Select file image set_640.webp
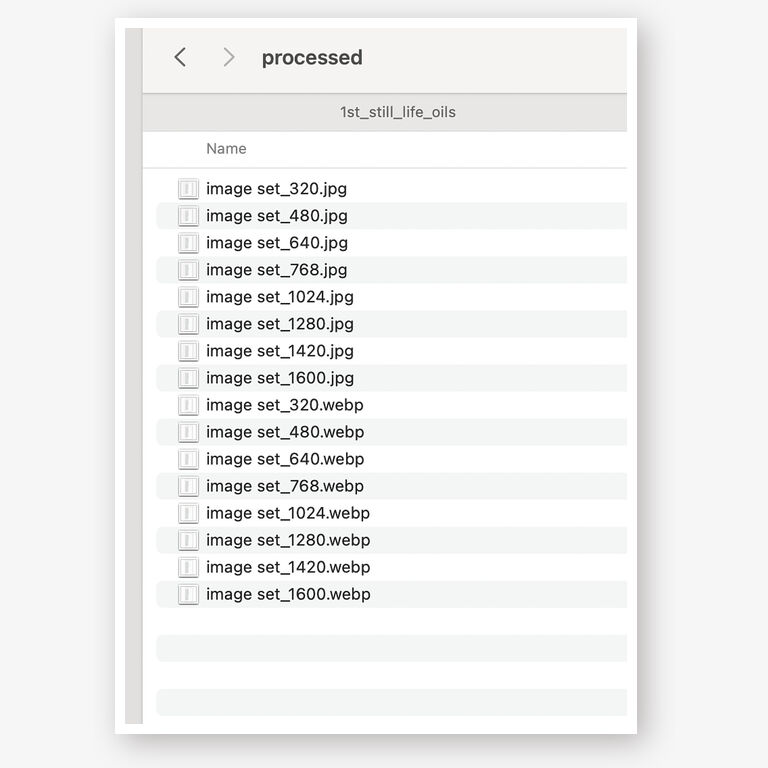Image resolution: width=768 pixels, height=768 pixels. pyautogui.click(x=284, y=459)
